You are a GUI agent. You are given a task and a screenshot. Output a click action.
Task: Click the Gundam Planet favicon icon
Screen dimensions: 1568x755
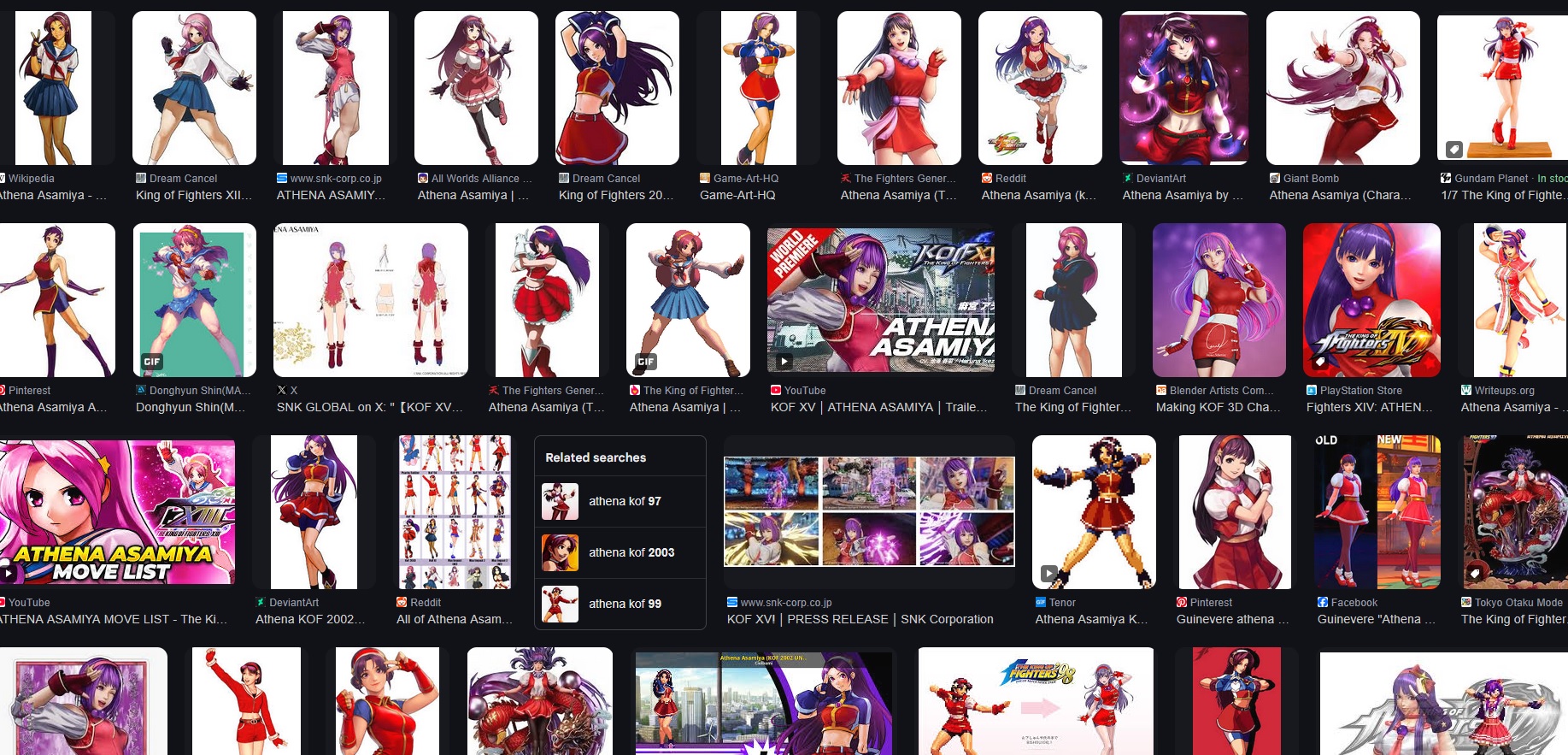(1446, 178)
